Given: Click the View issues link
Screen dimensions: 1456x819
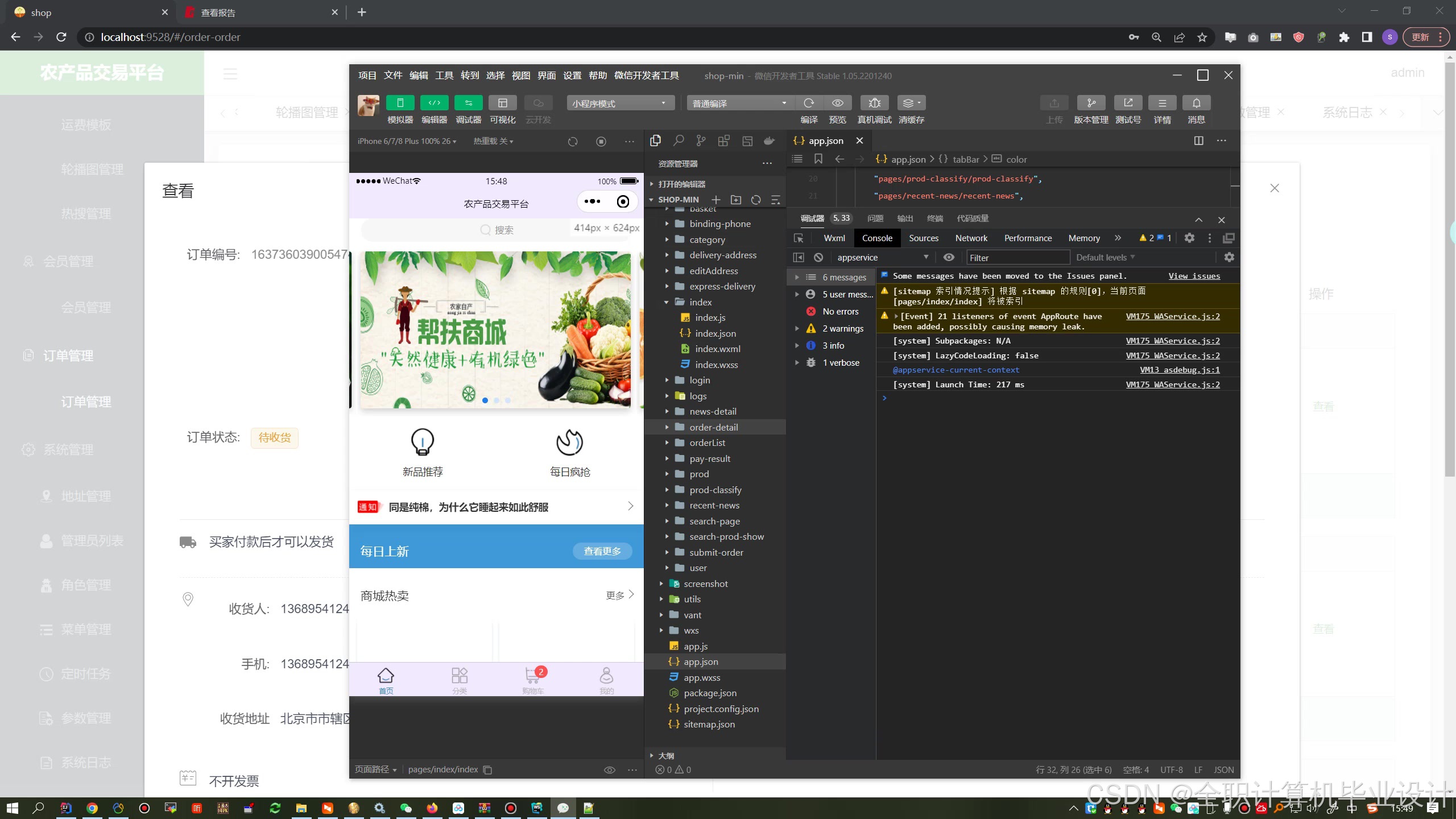Looking at the screenshot, I should (x=1194, y=276).
